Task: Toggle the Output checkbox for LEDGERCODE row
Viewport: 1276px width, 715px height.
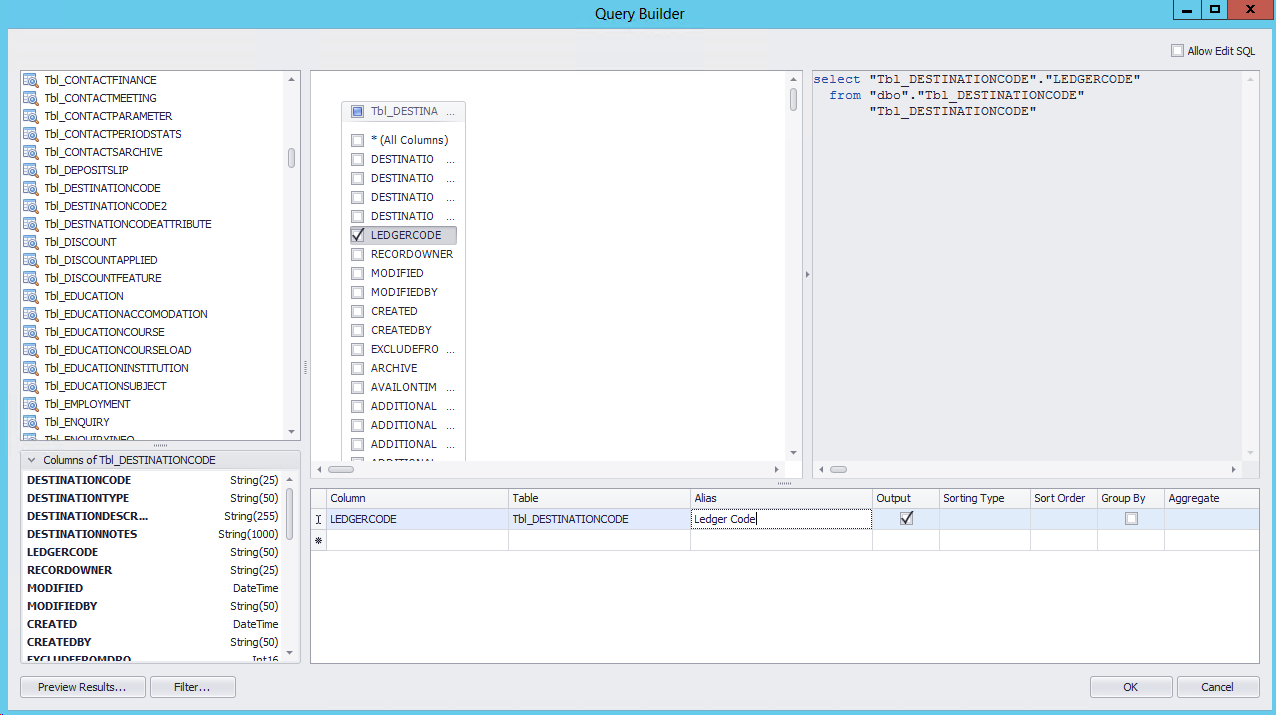Action: coord(907,519)
